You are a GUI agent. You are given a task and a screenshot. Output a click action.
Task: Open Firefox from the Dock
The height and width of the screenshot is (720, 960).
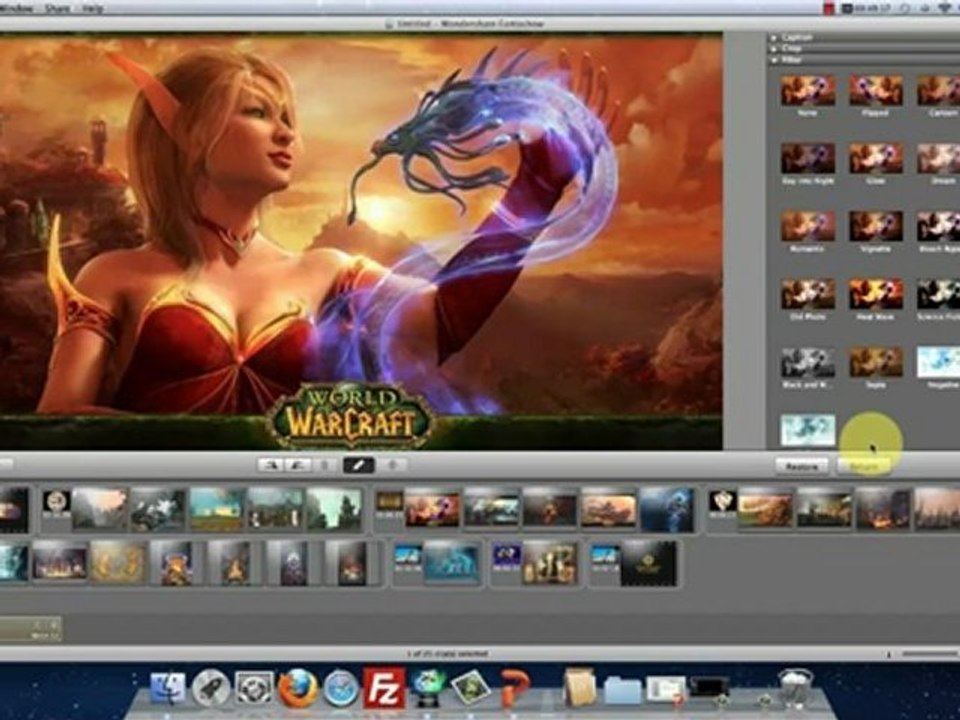[x=298, y=688]
